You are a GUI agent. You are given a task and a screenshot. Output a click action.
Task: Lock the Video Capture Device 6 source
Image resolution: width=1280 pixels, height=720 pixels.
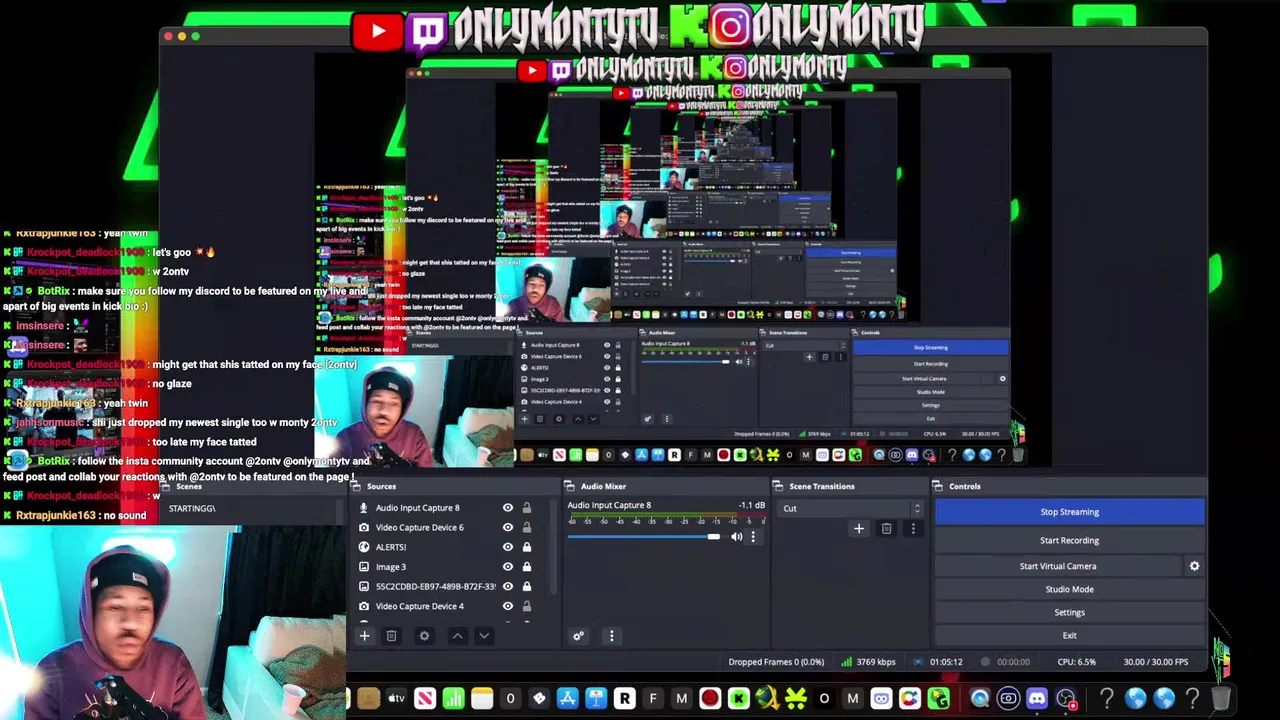527,527
